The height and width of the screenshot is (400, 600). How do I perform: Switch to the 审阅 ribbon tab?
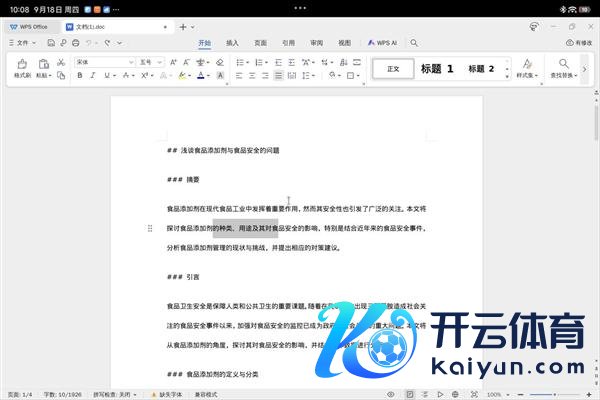point(316,43)
